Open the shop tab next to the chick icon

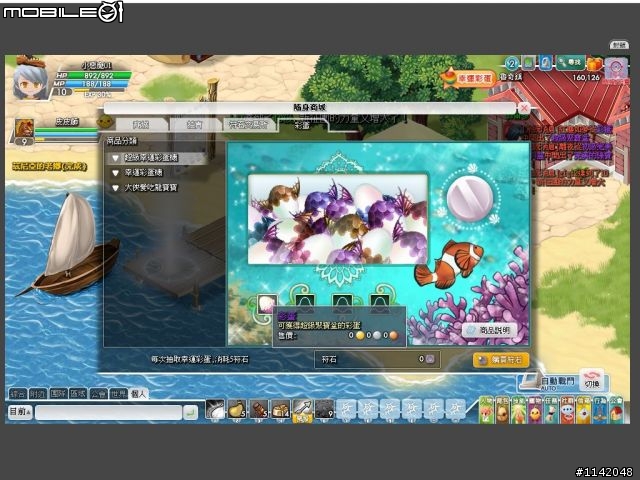click(x=142, y=125)
